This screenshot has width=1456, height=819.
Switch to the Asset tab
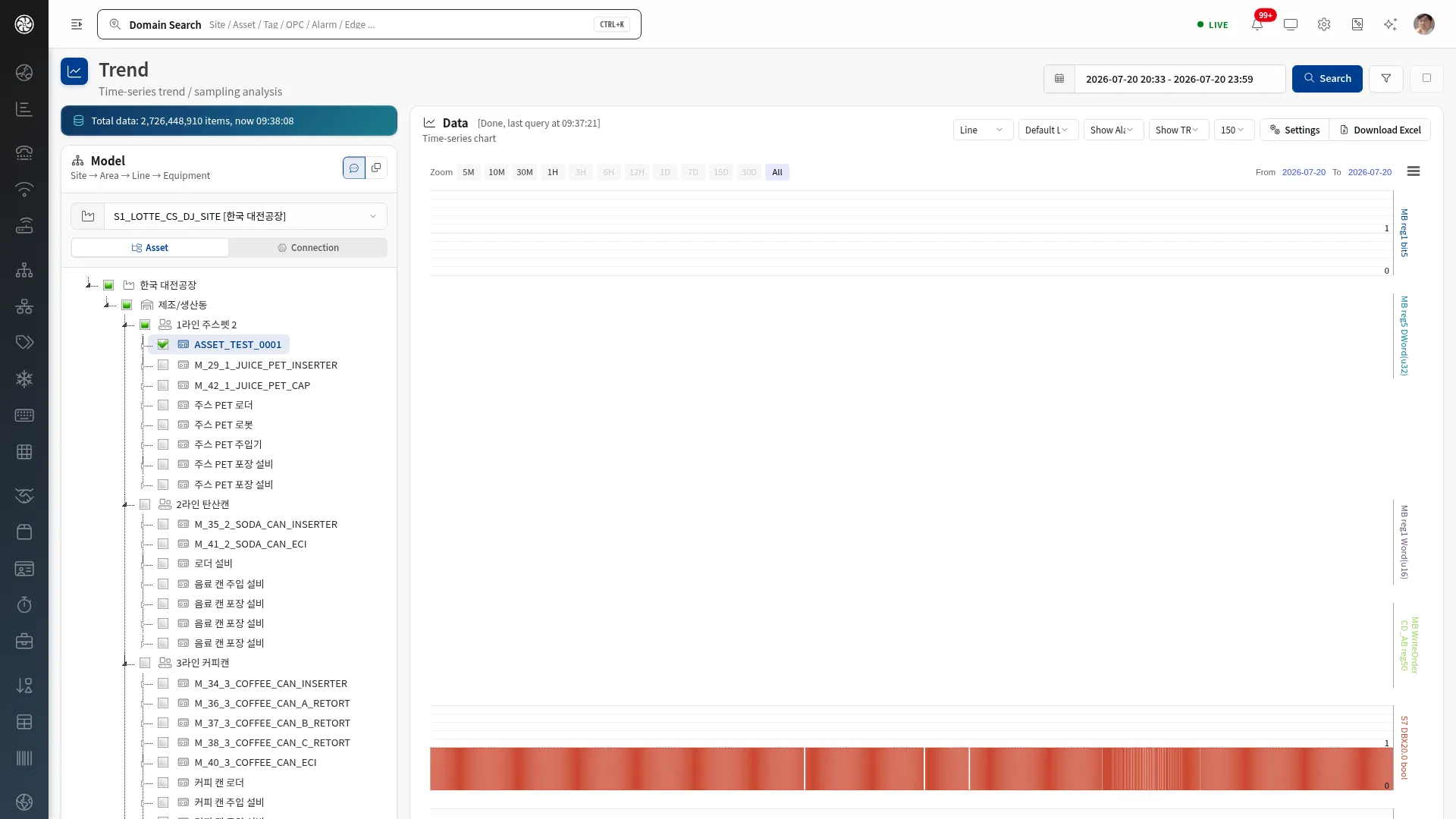tap(150, 248)
